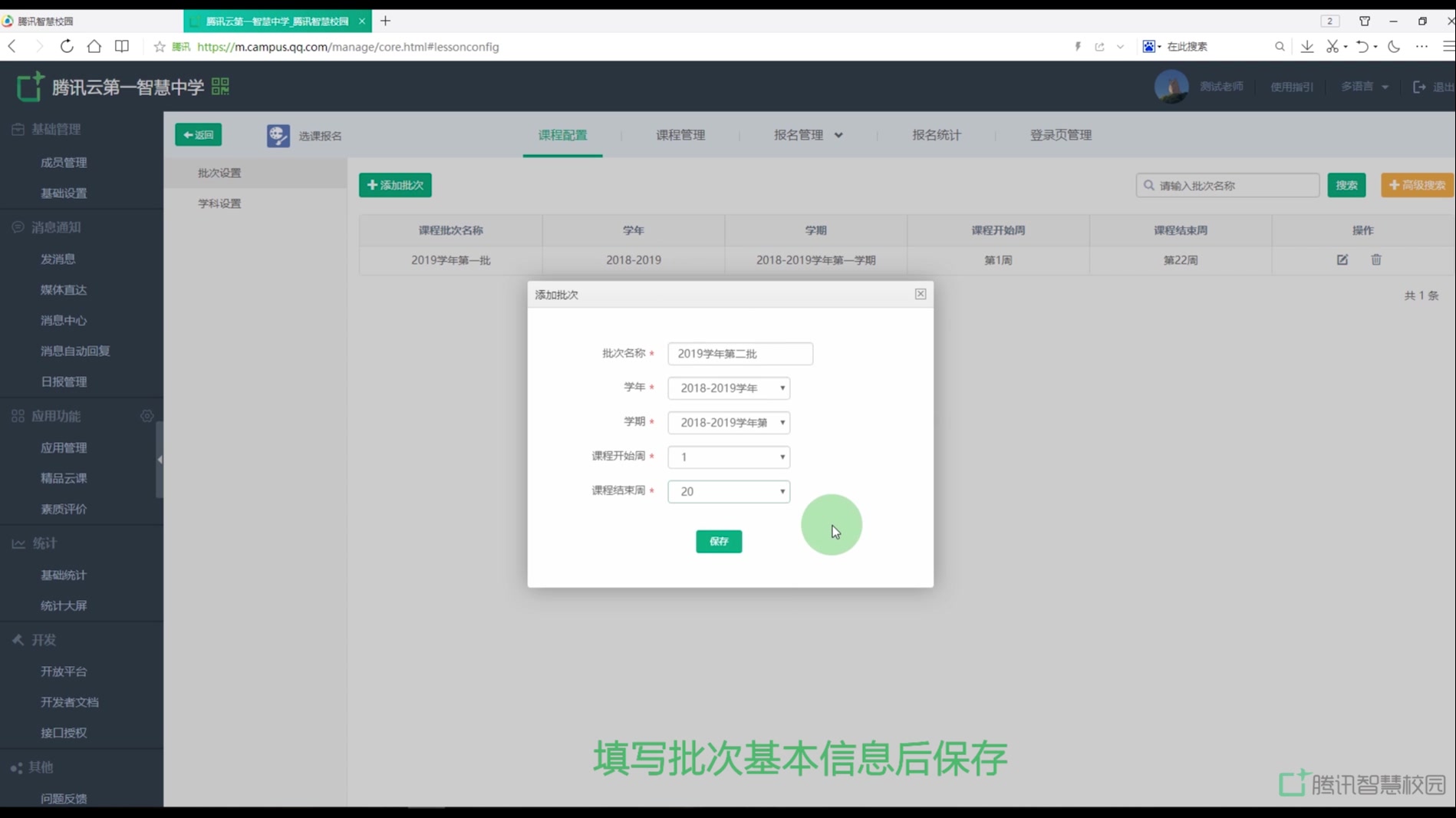Open 素质评价 in sidebar
The height and width of the screenshot is (818, 1456).
(64, 510)
